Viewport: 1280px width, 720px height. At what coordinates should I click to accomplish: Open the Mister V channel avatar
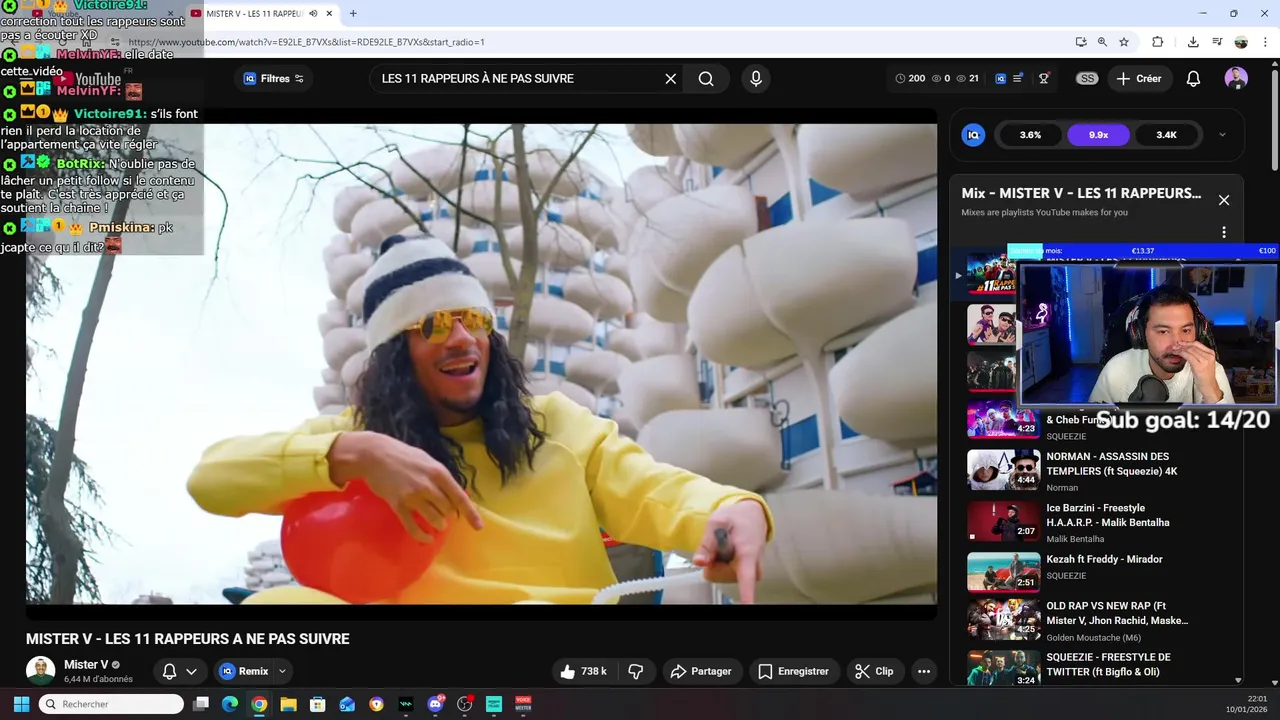point(40,671)
